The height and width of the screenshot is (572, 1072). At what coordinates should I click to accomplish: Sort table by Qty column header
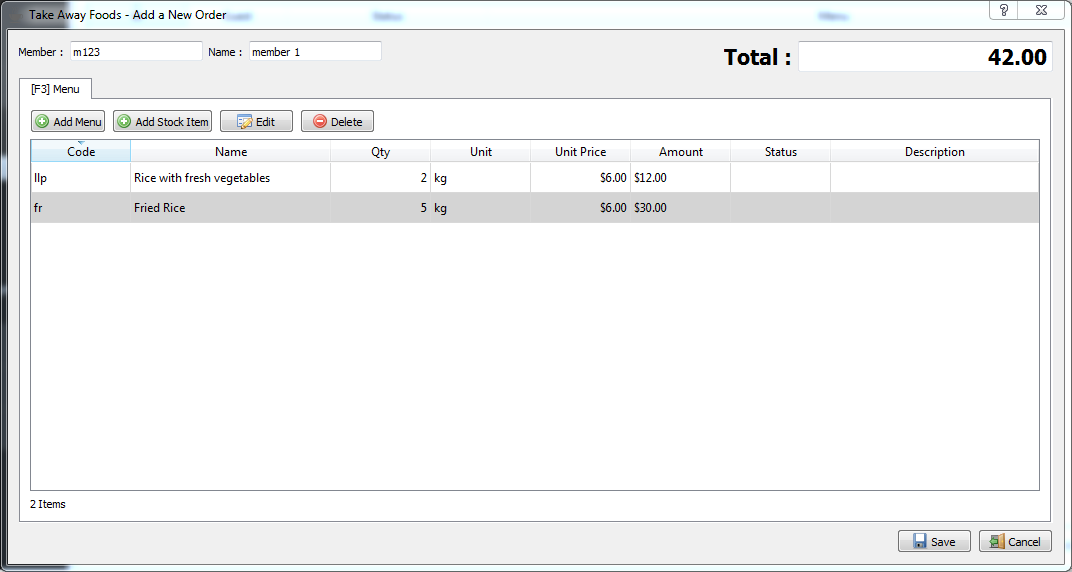coord(380,152)
